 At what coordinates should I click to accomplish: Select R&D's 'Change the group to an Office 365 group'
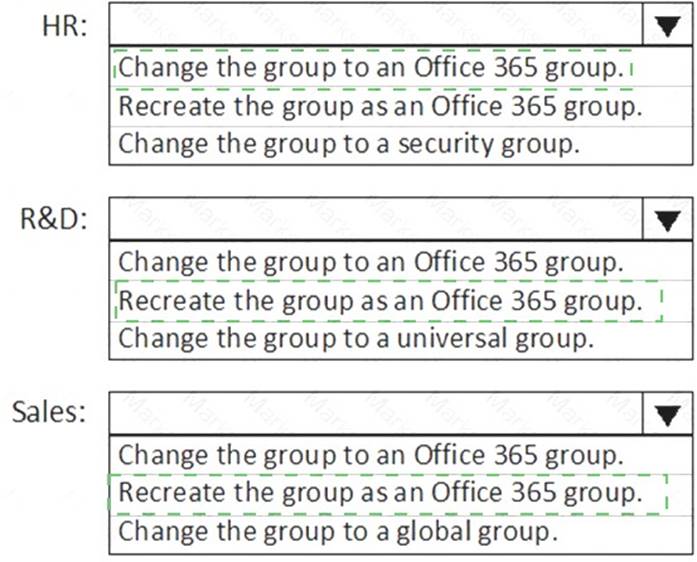tap(371, 263)
